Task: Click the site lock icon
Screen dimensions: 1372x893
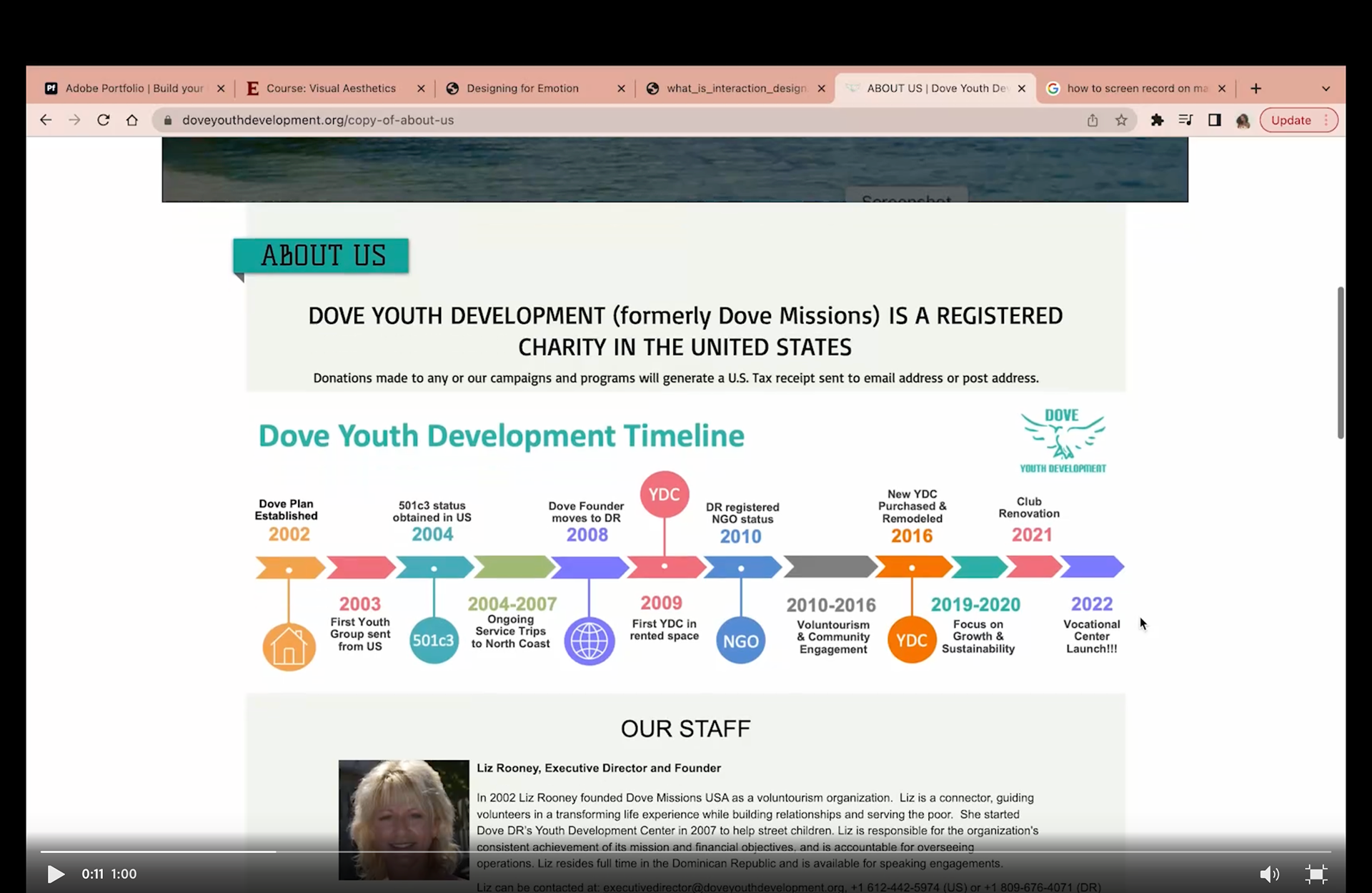Action: point(168,120)
